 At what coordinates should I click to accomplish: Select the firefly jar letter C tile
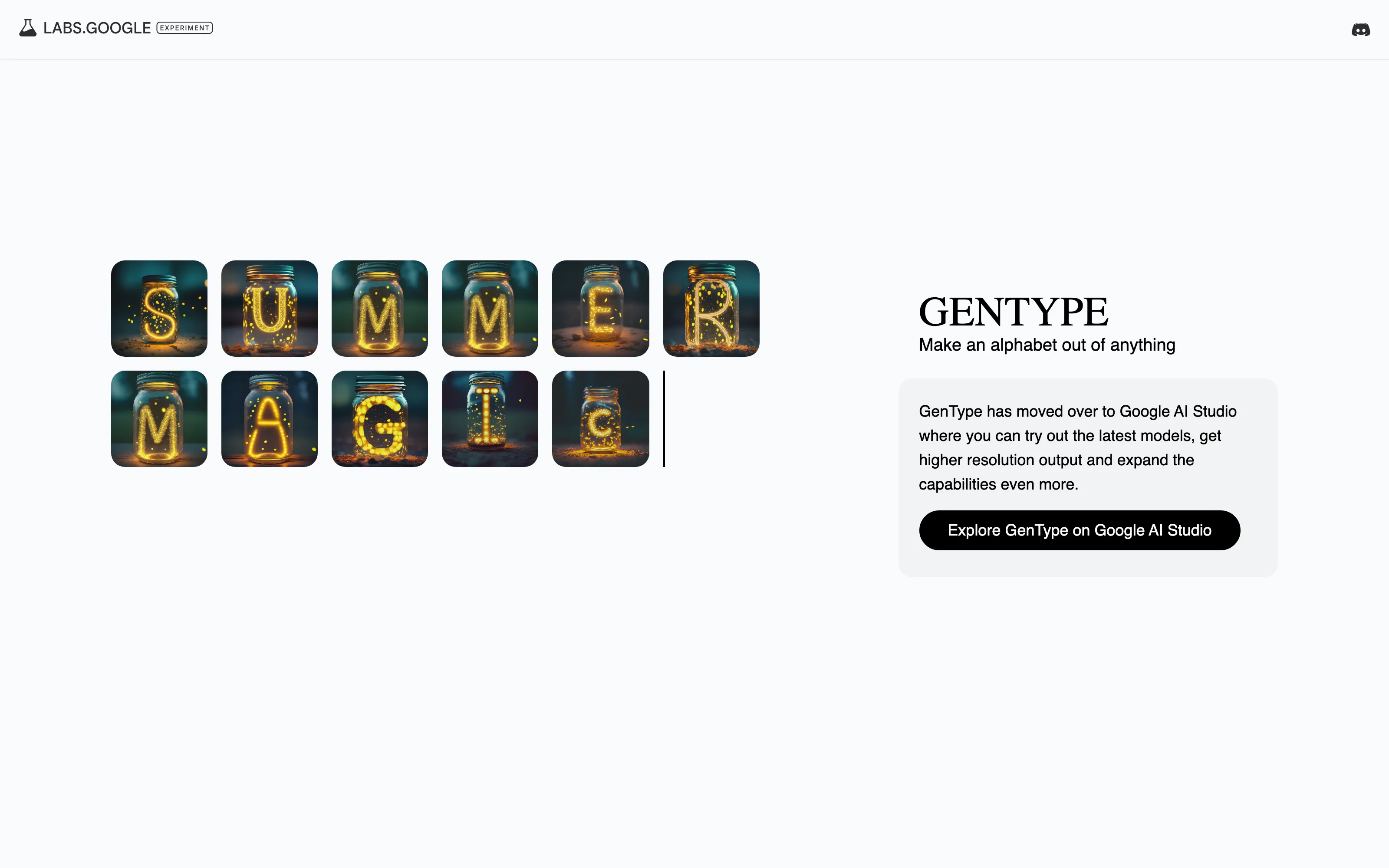[600, 418]
